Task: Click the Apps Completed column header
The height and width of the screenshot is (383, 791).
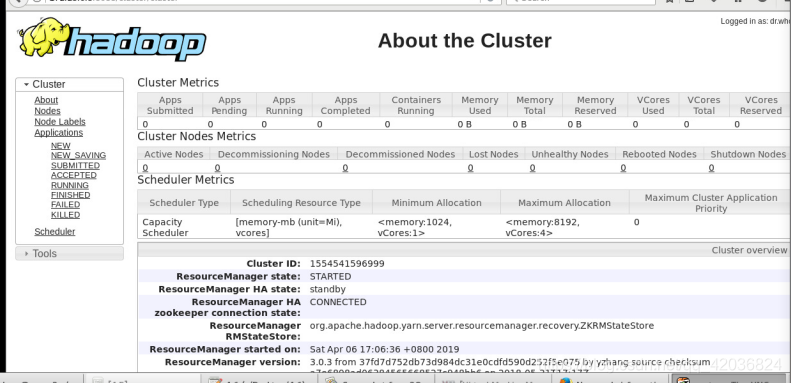Action: 346,105
